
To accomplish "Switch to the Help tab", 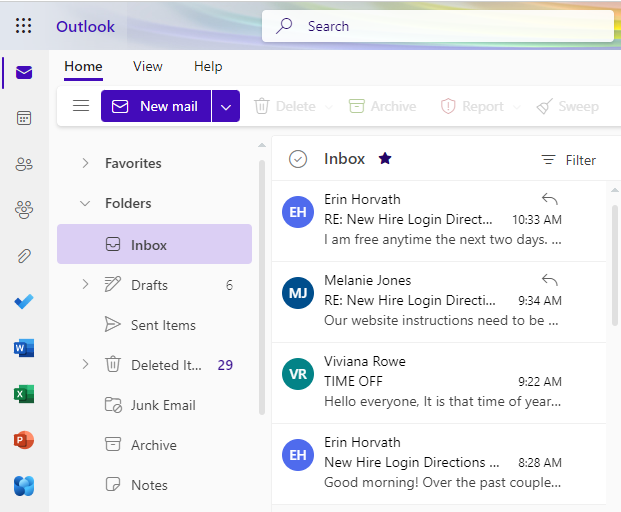I will pos(208,67).
